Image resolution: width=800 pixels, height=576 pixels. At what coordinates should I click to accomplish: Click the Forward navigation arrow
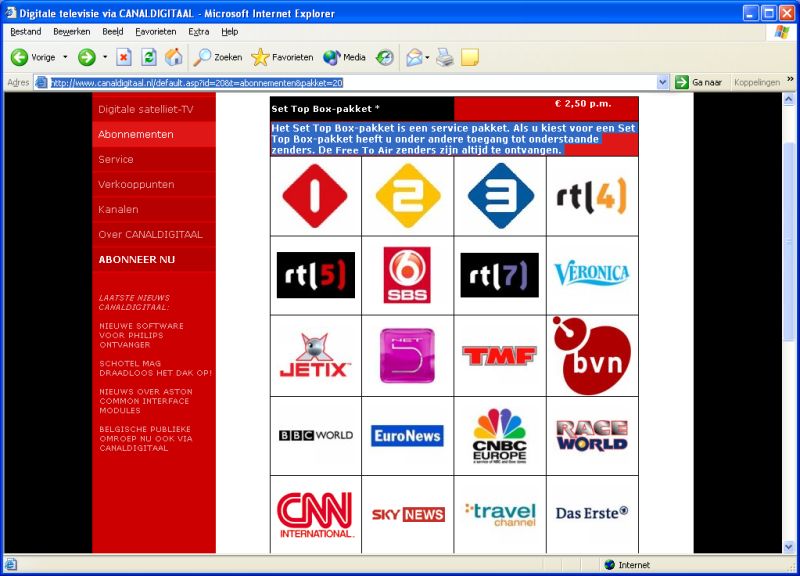[87, 57]
